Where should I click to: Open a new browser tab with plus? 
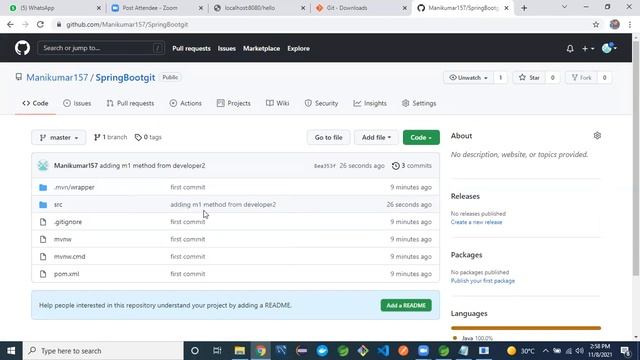[x=524, y=8]
